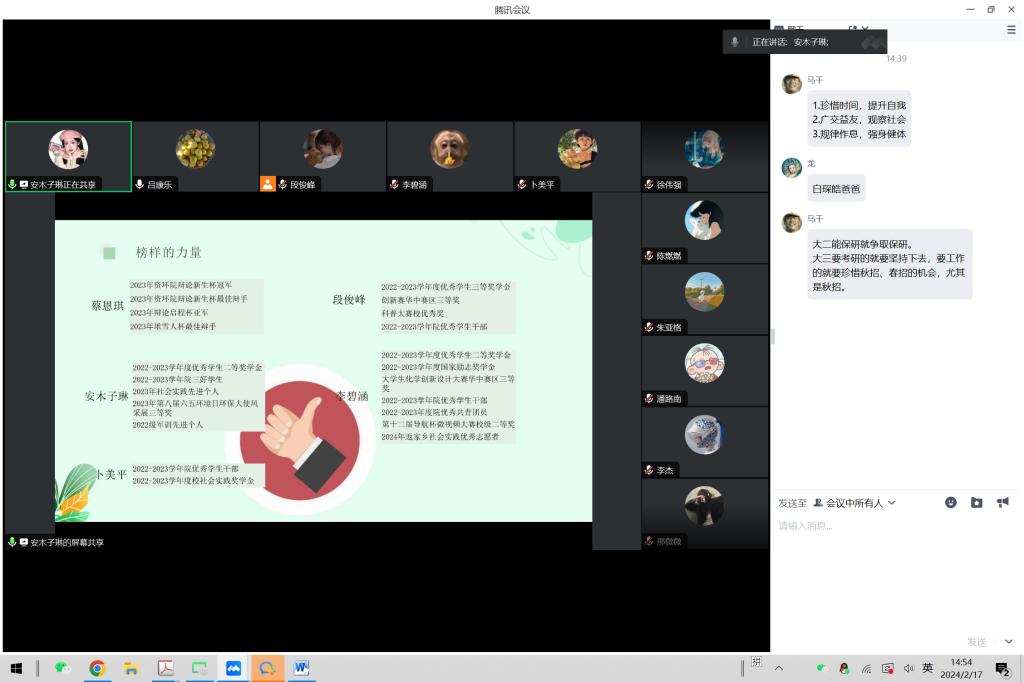Open Google Chrome from the taskbar
1024x682 pixels.
(x=97, y=668)
